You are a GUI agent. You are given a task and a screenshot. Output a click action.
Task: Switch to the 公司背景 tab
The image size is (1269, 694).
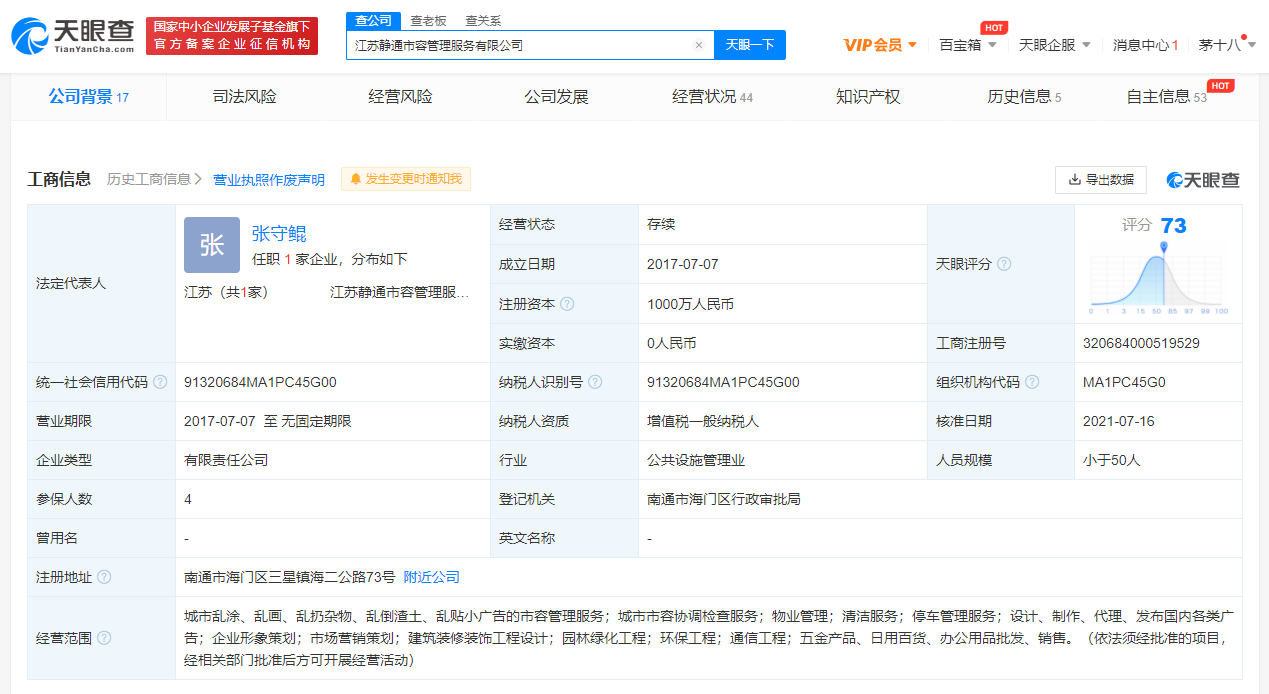point(89,97)
